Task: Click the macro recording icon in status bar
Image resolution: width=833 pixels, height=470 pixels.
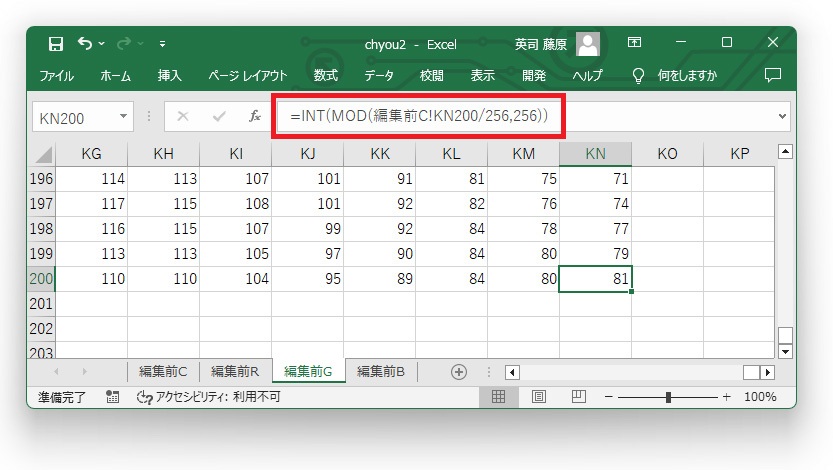Action: 112,397
